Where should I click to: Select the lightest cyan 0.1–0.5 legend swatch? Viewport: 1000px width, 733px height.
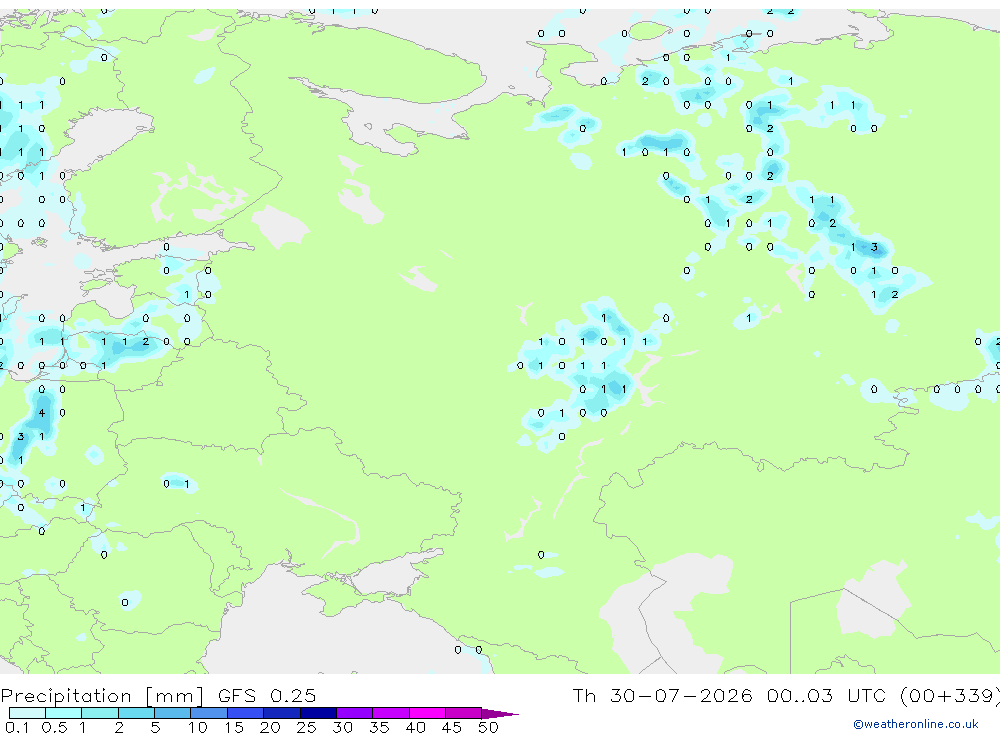coord(27,713)
